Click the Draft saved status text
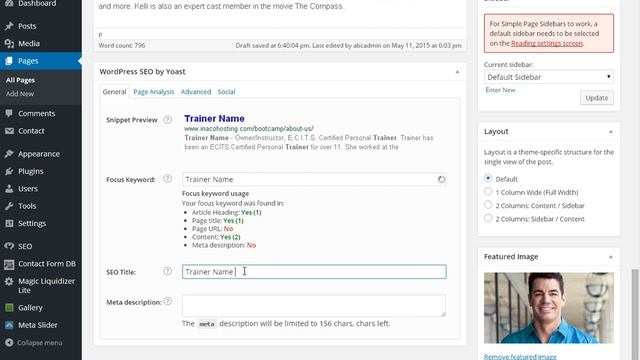This screenshot has width=640, height=360. [349, 46]
